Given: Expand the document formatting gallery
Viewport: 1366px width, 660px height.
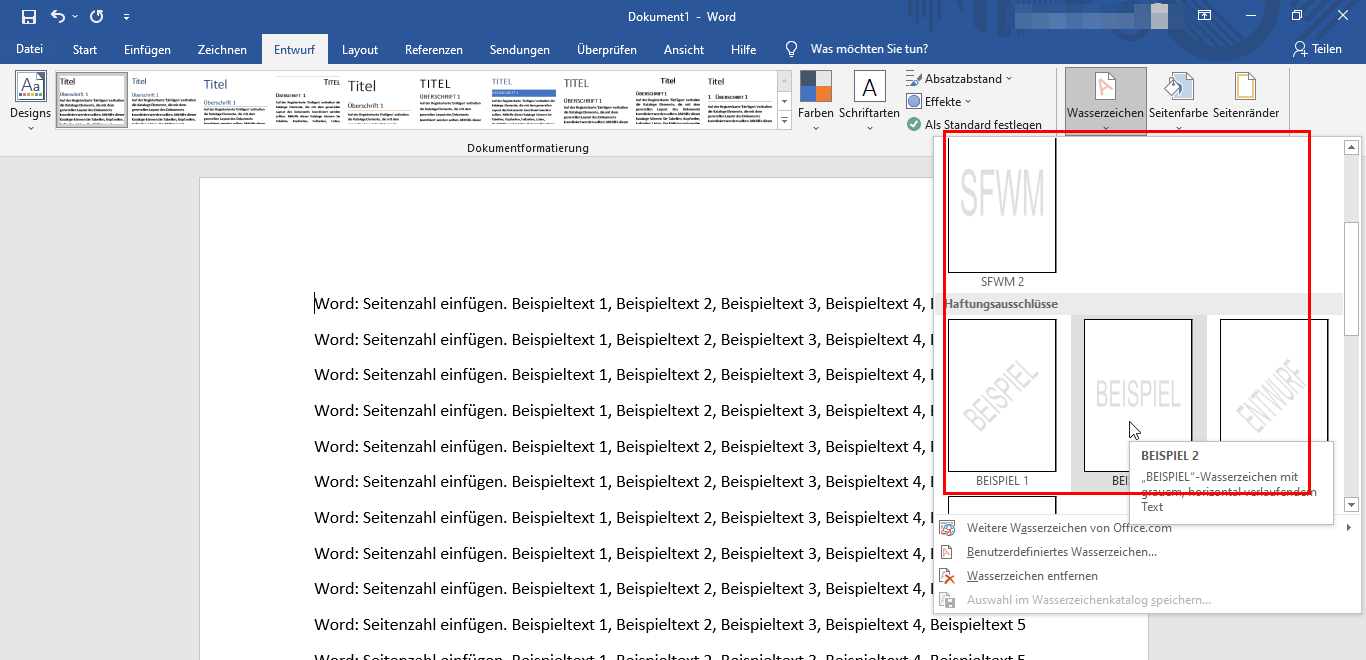Looking at the screenshot, I should pos(784,122).
